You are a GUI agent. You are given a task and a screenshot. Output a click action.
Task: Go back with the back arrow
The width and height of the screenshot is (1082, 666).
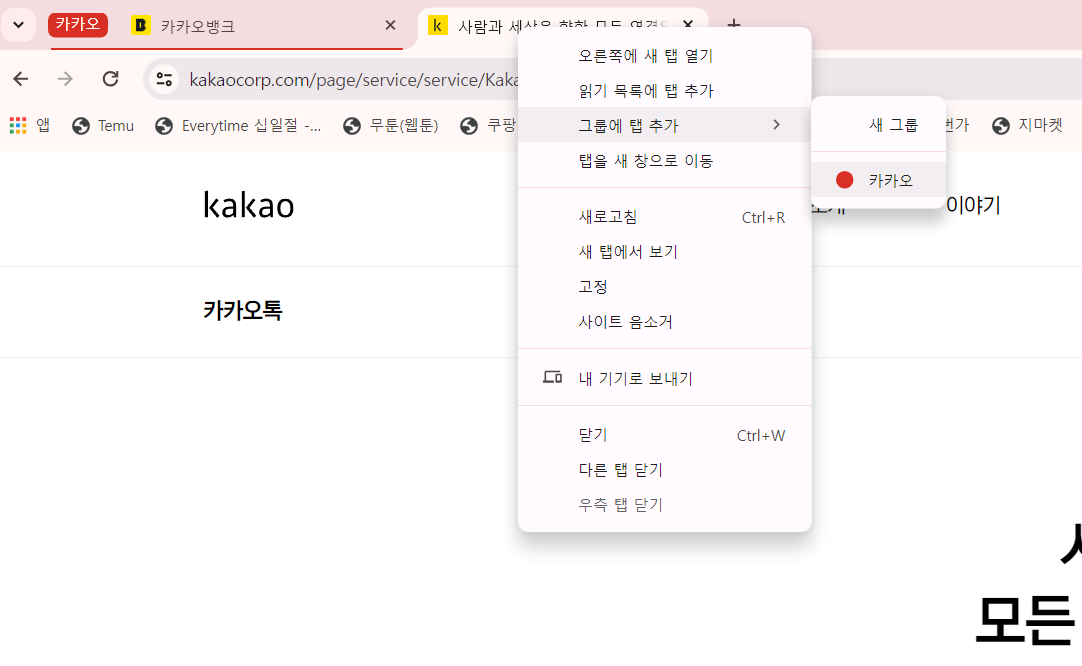pyautogui.click(x=21, y=79)
